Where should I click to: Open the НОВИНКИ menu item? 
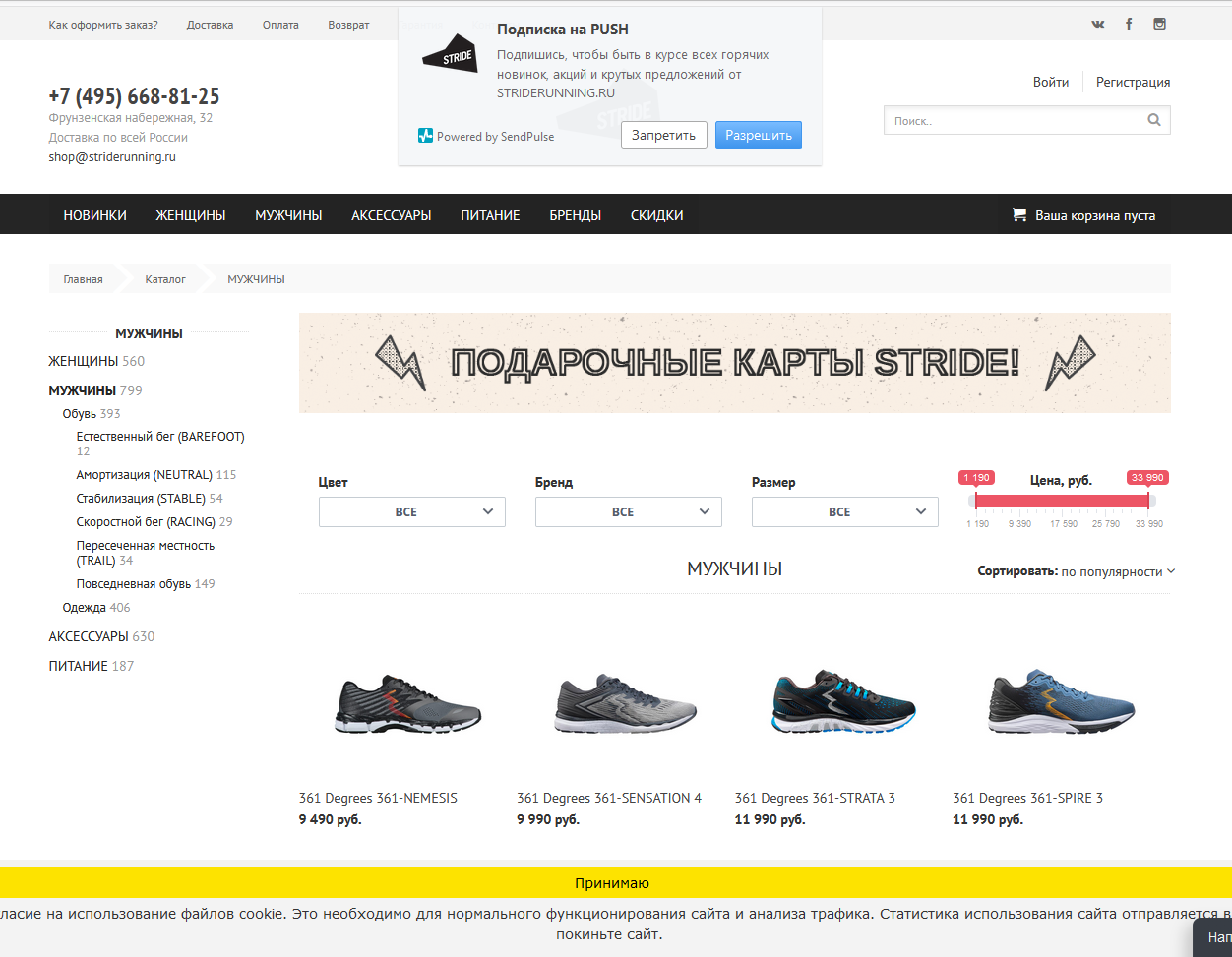(95, 215)
